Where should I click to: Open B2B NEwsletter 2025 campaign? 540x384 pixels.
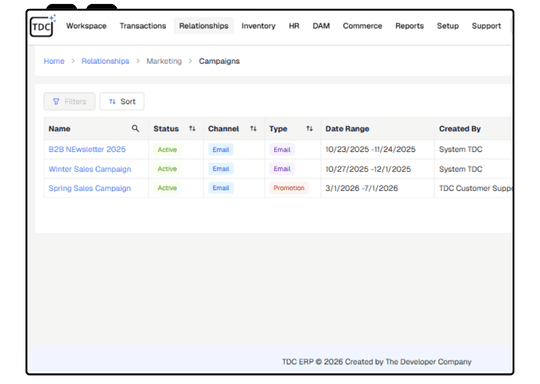click(87, 149)
